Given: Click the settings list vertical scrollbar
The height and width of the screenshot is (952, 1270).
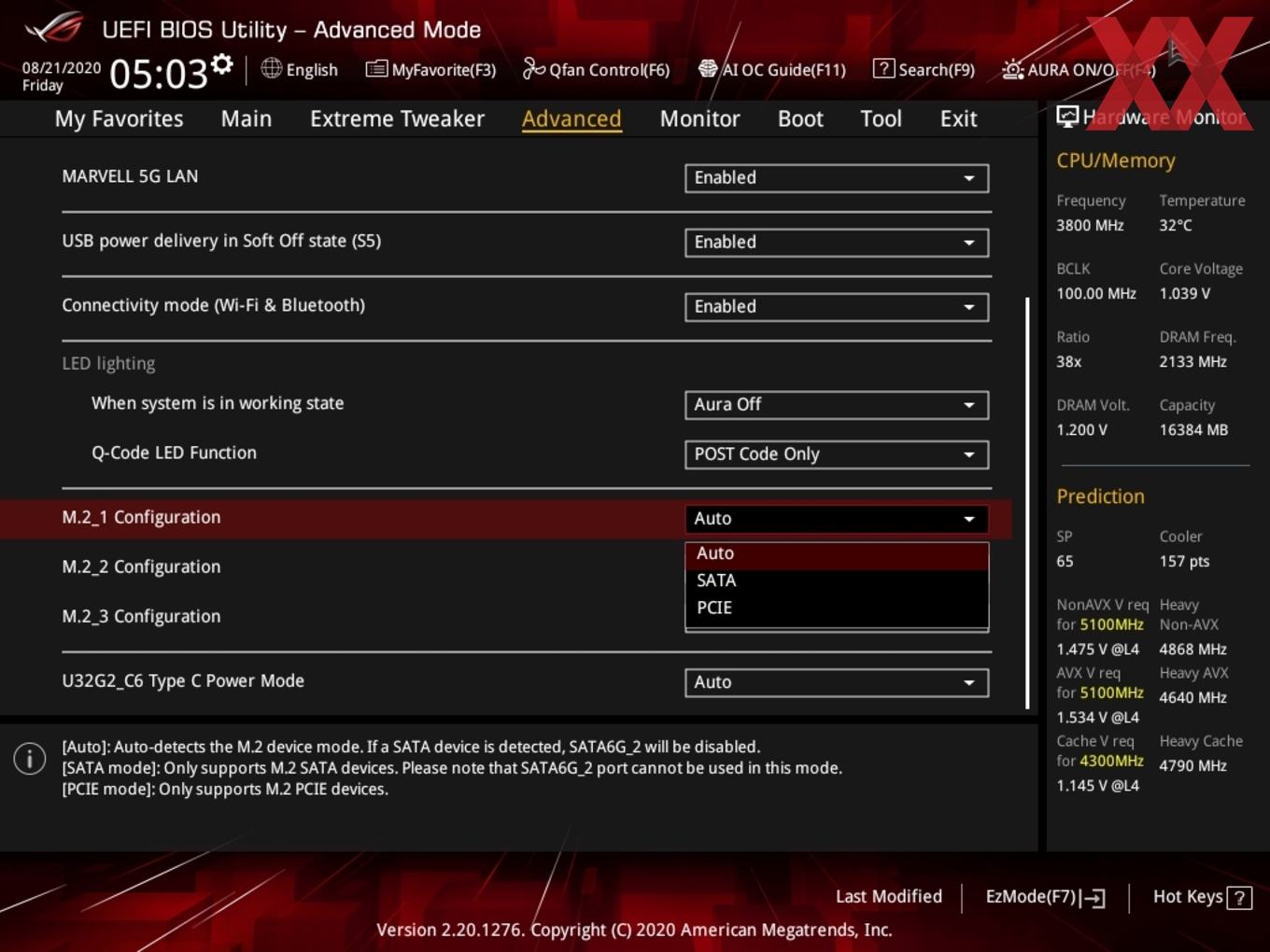Looking at the screenshot, I should 1027,503.
